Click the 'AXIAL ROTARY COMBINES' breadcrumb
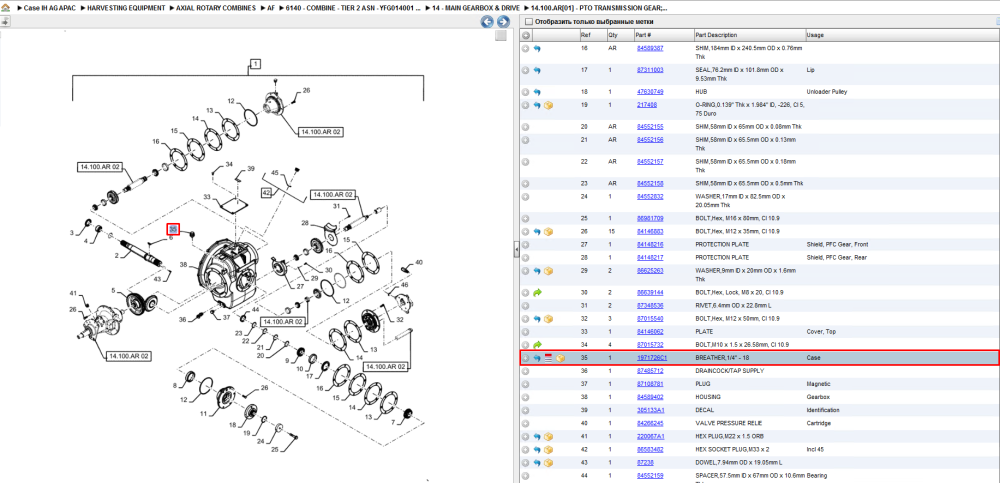1000x483 pixels. tap(218, 8)
